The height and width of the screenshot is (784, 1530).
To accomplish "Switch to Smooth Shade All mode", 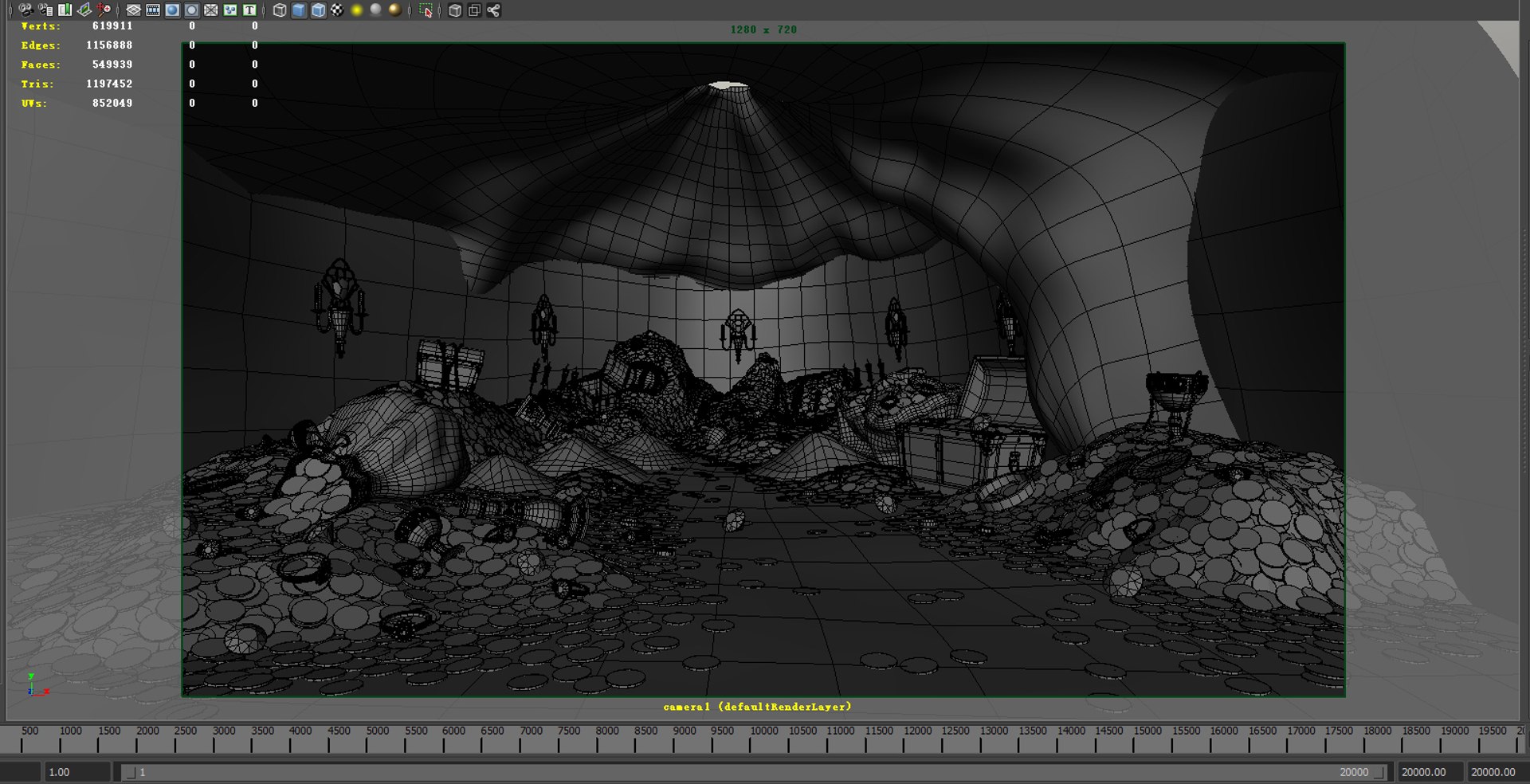I will tap(299, 10).
